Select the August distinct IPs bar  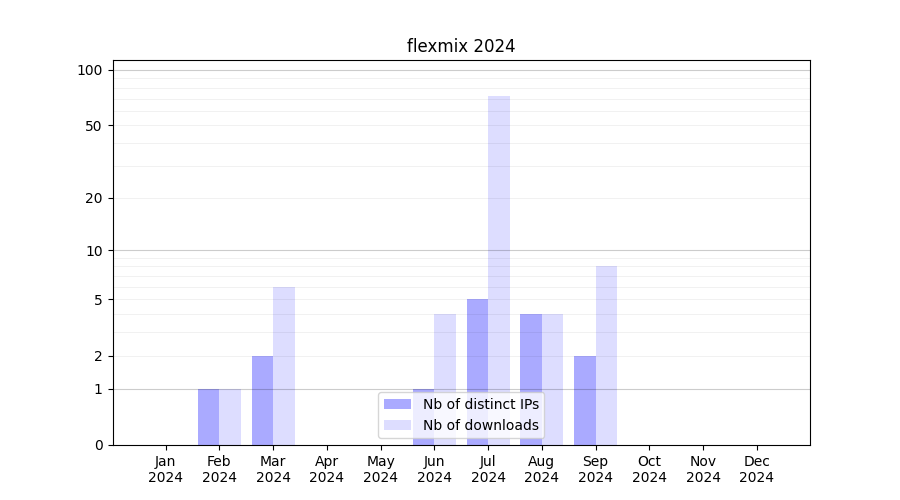(x=531, y=379)
